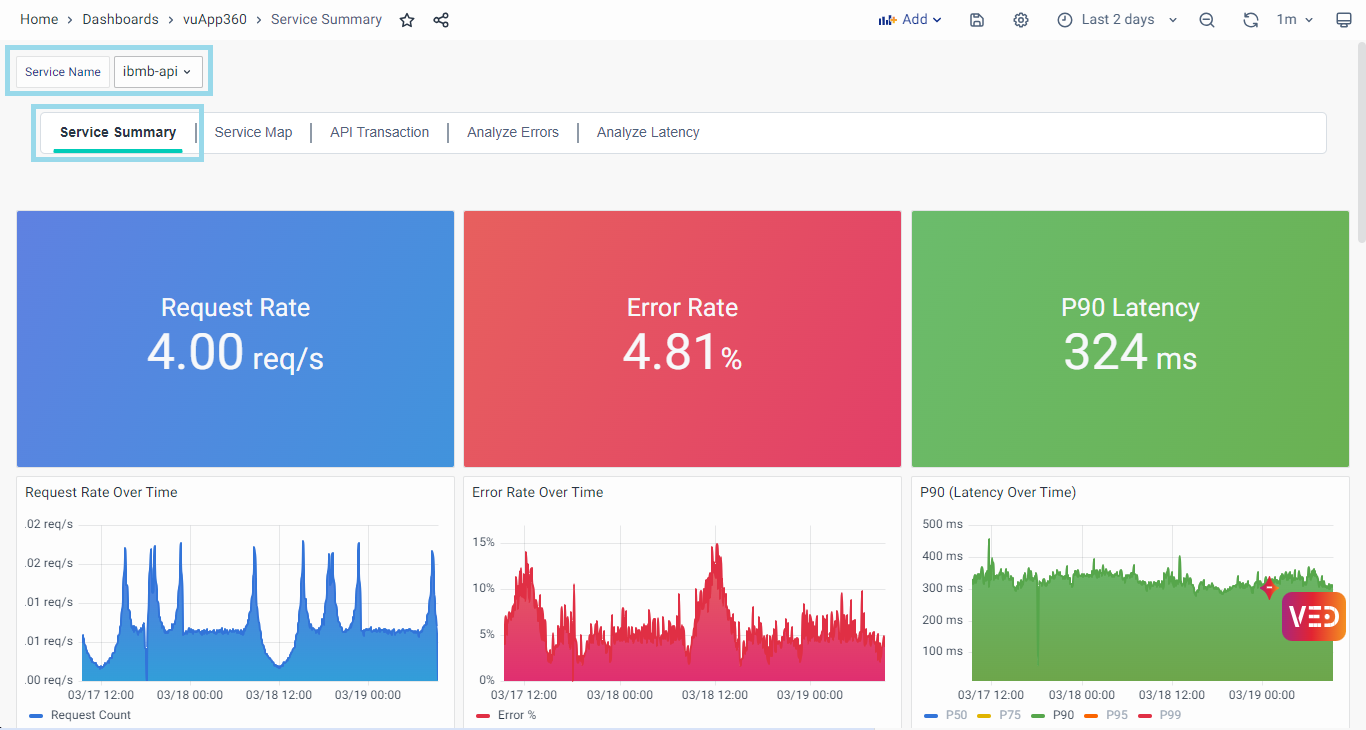This screenshot has width=1366, height=730.
Task: Click the share dashboard icon
Action: pos(441,20)
